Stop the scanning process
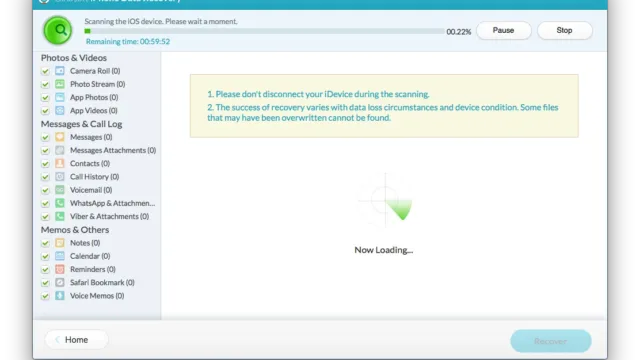640x360 pixels. point(564,30)
